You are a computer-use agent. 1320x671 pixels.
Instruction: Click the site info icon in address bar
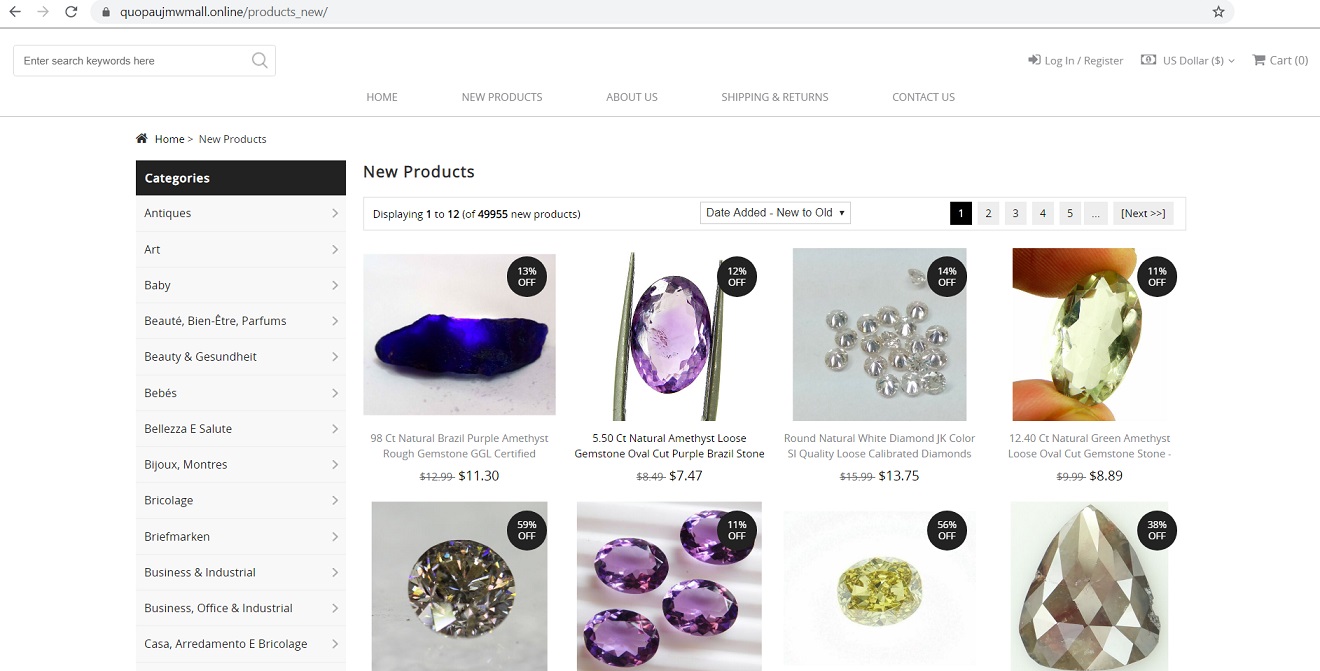click(107, 12)
